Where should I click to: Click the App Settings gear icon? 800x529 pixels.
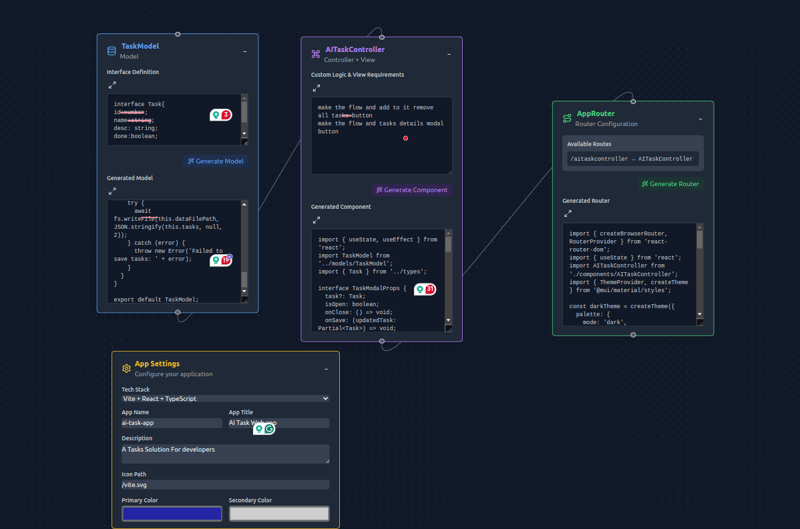126,368
